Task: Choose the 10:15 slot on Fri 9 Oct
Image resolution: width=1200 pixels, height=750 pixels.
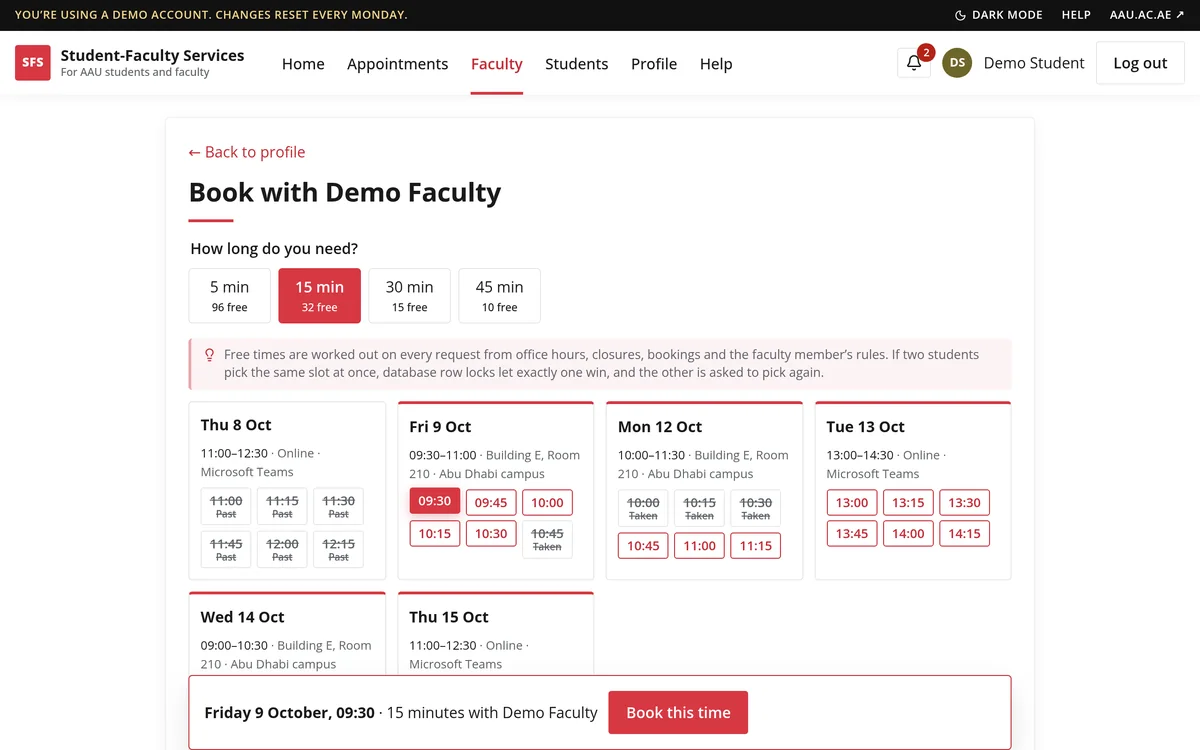Action: pyautogui.click(x=435, y=533)
